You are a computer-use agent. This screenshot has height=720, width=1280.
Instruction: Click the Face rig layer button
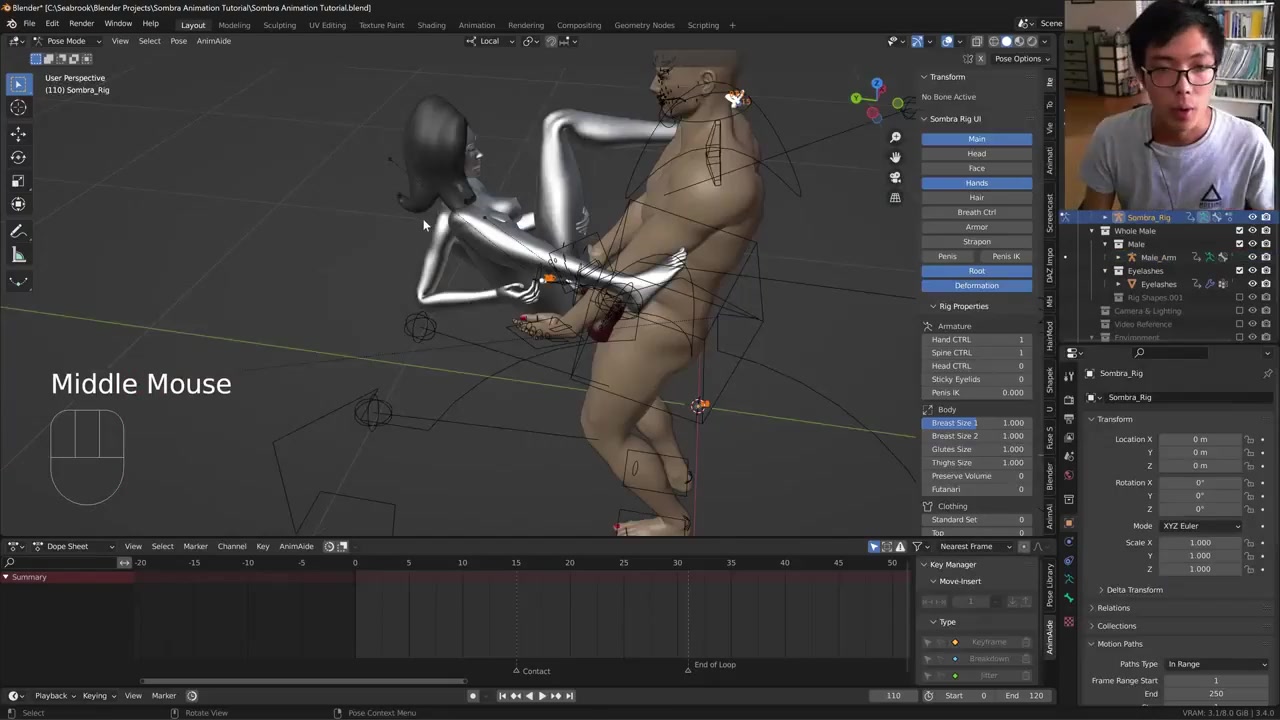click(x=976, y=168)
